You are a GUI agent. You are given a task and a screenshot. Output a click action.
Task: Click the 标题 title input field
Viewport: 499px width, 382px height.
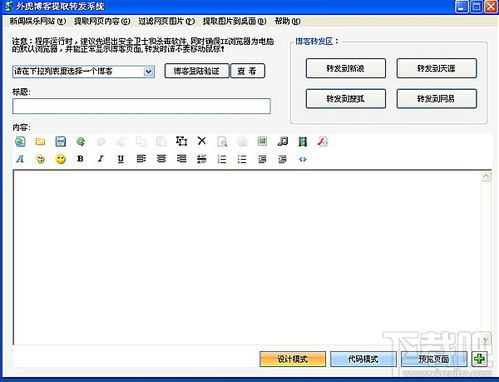141,106
